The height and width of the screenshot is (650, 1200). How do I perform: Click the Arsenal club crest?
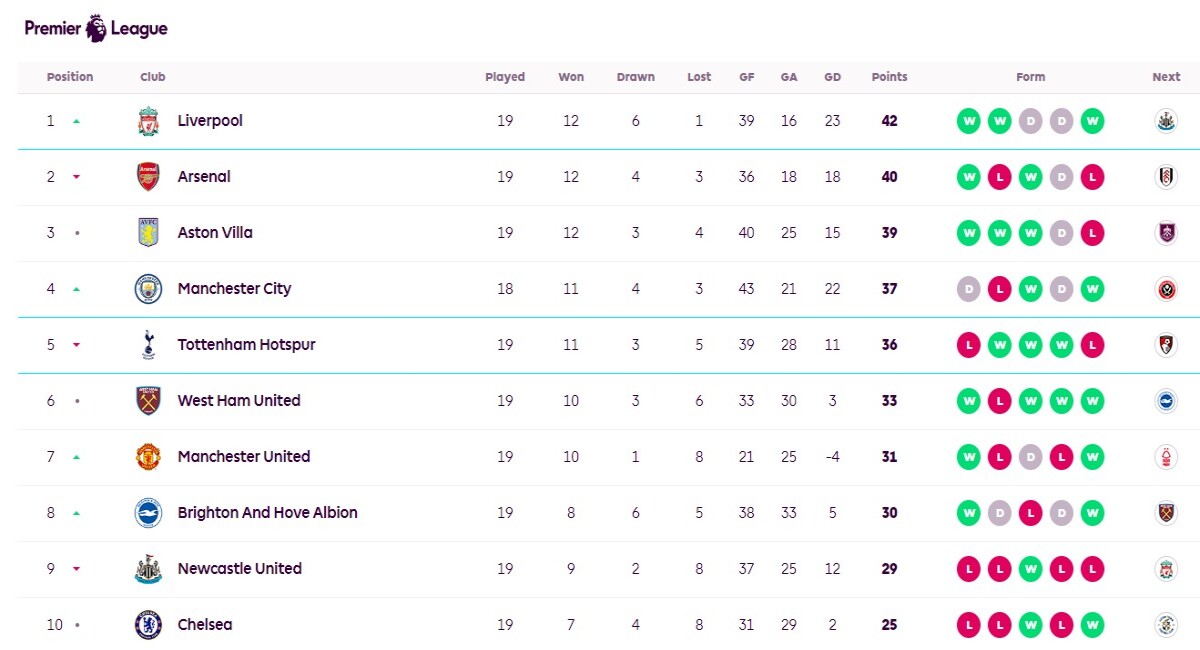tap(148, 177)
